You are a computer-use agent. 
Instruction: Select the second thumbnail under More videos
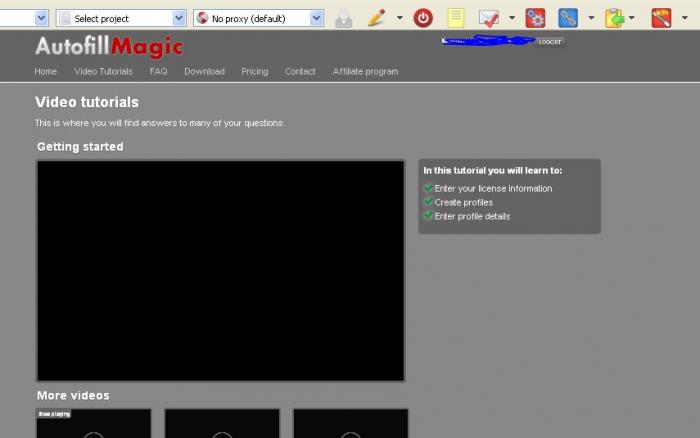tap(222, 423)
